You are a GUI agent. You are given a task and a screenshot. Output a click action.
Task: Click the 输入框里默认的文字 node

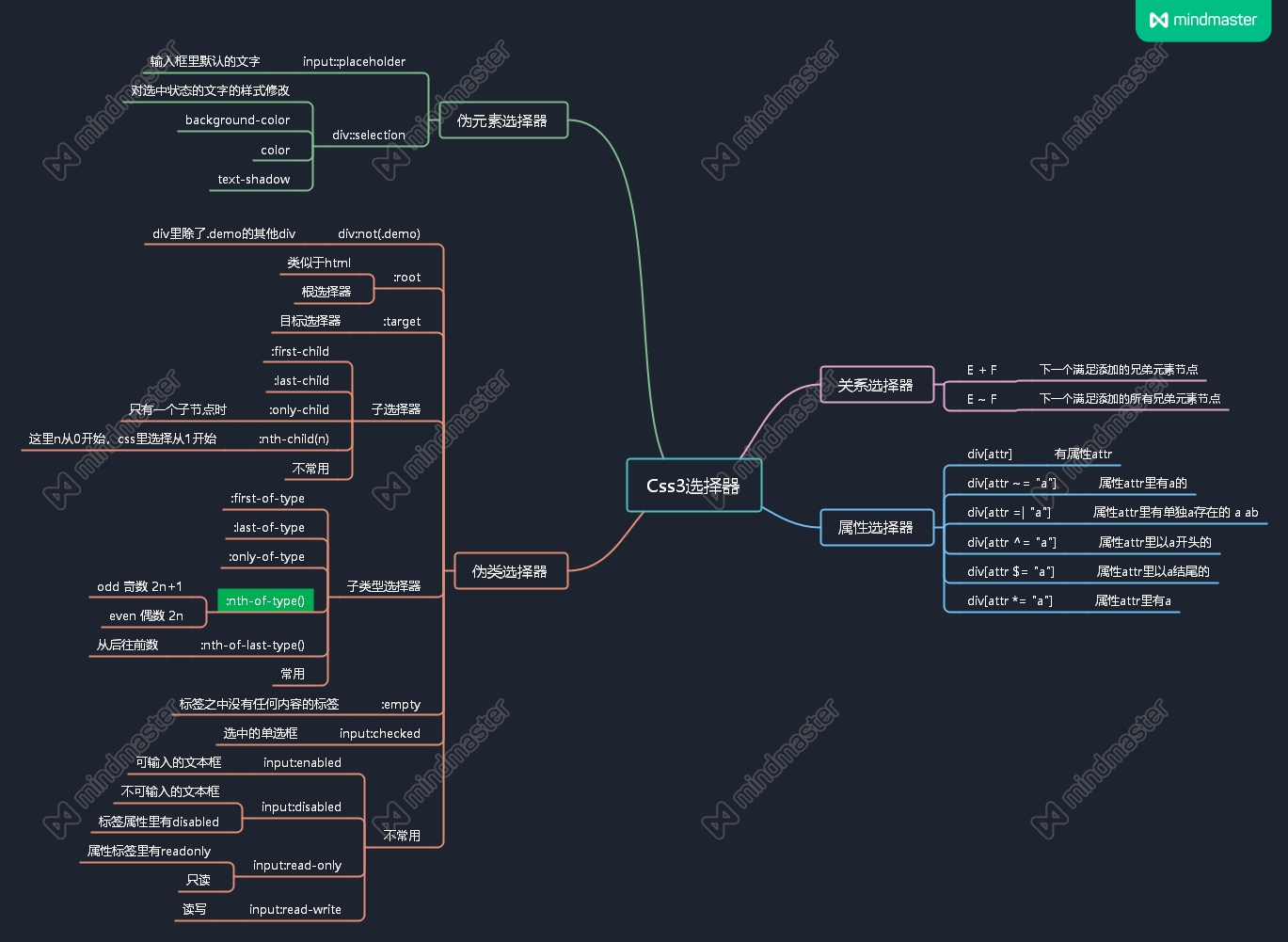point(205,62)
